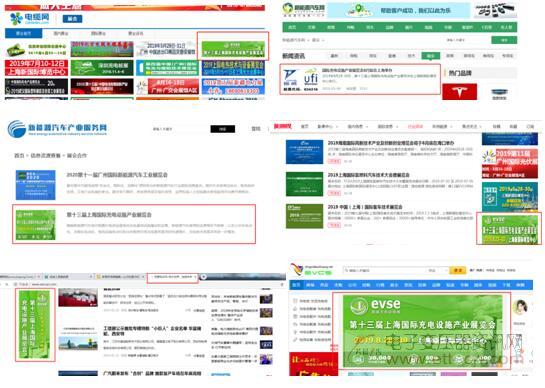Open the Tesla brand logo tile

(459, 91)
